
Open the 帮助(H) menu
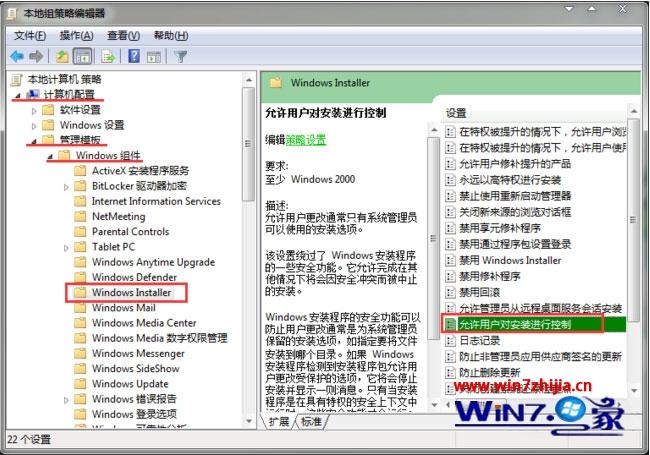(x=171, y=36)
